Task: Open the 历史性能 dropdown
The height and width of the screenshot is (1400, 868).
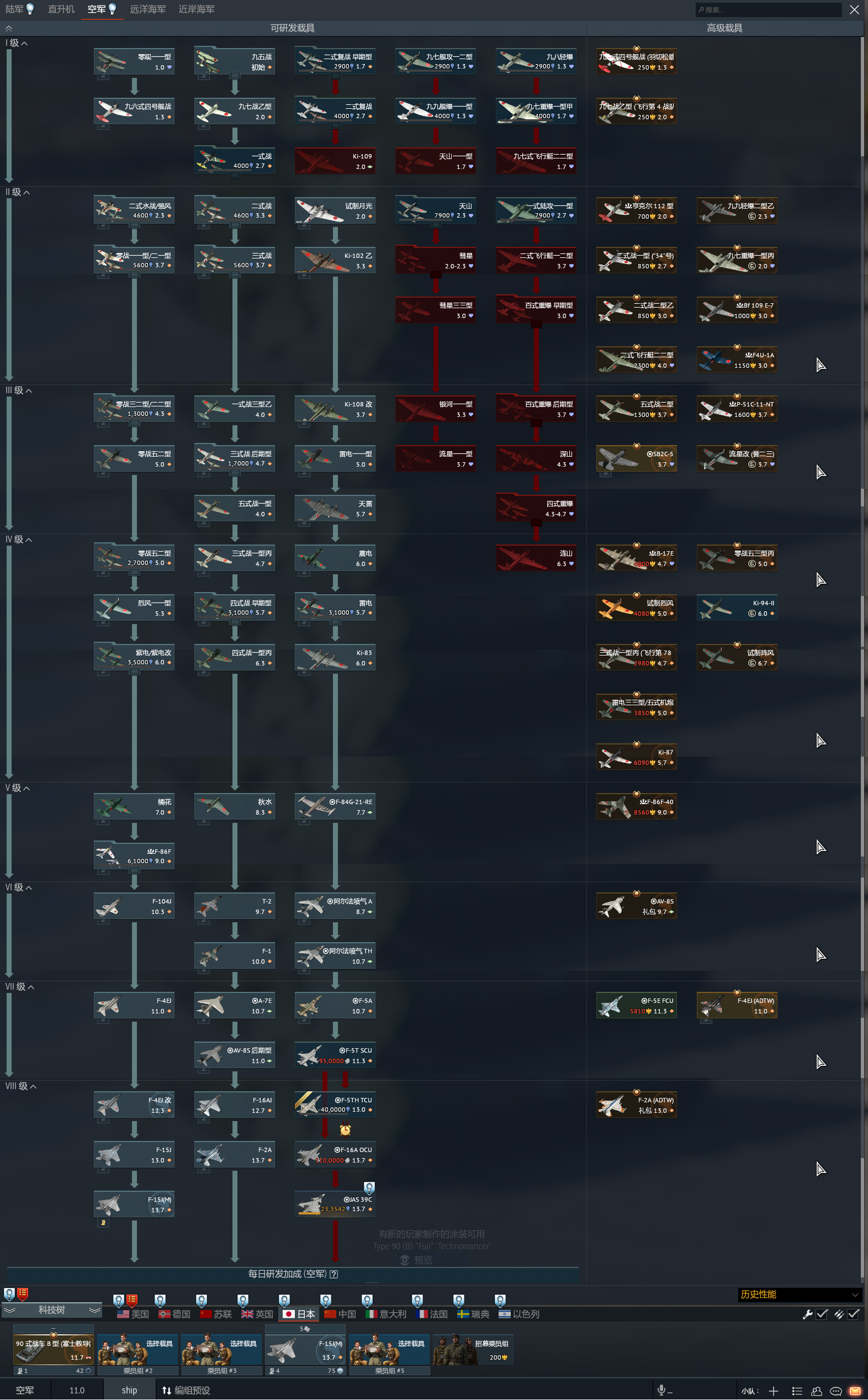Action: coord(799,1295)
